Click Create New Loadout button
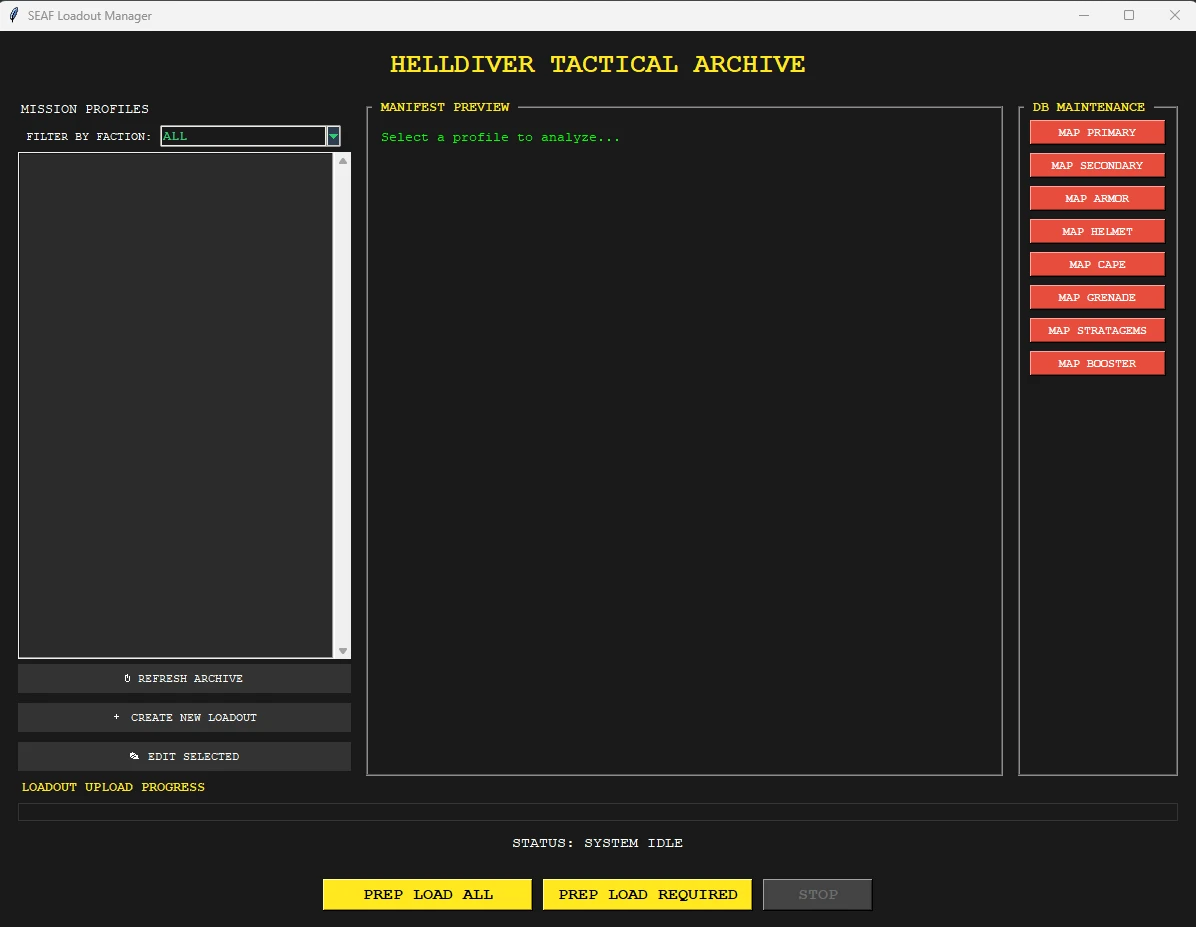 point(185,717)
